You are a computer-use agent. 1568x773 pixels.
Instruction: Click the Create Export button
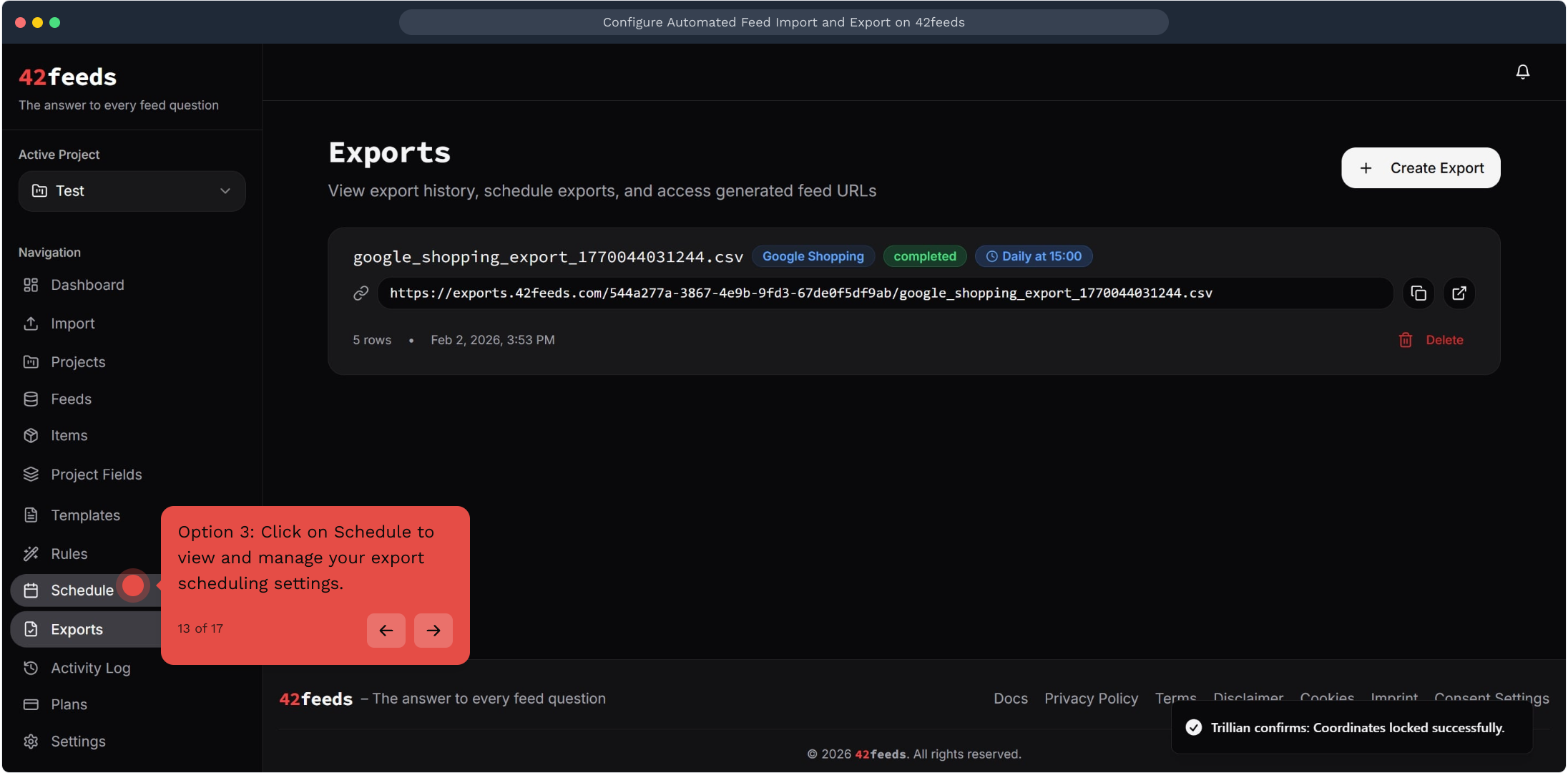(1420, 168)
